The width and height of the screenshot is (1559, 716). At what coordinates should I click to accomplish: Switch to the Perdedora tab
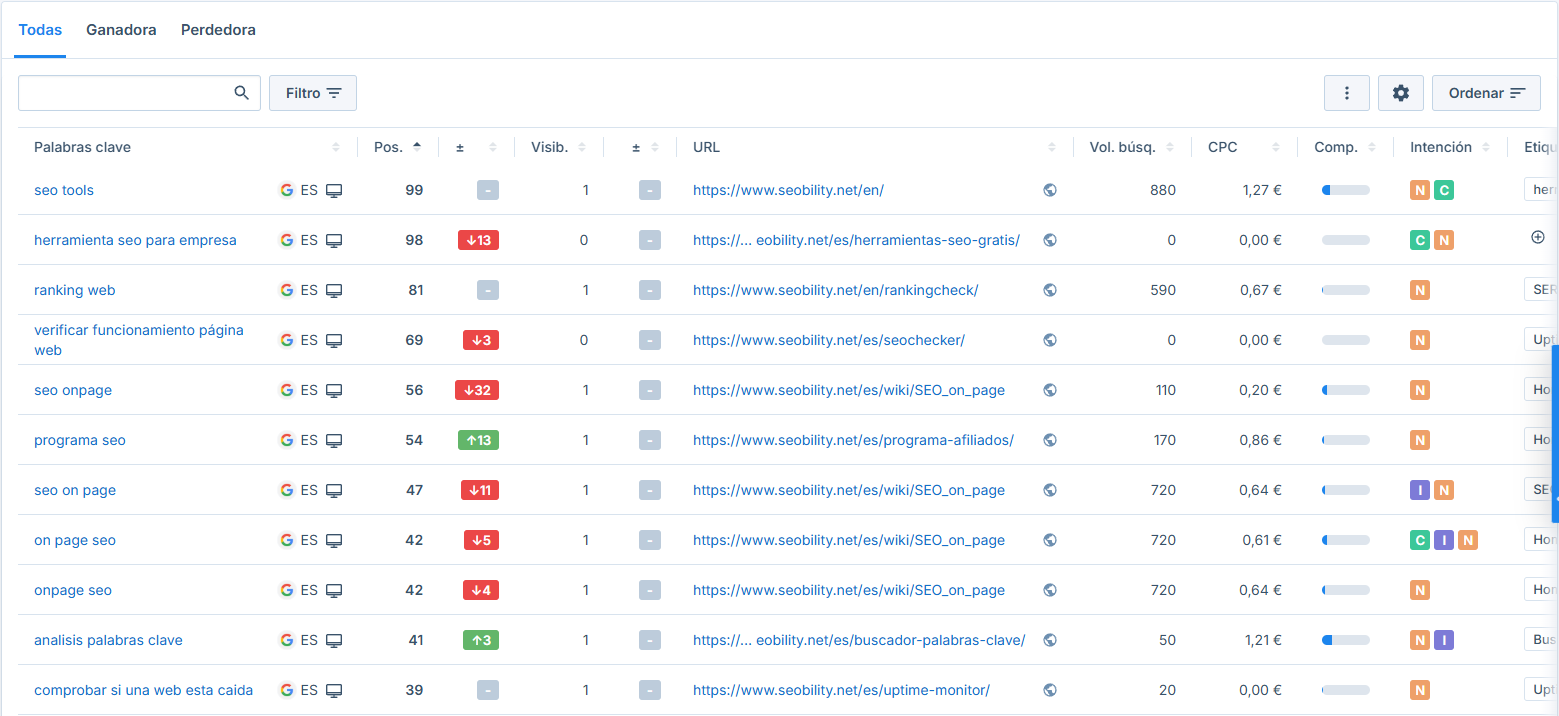218,30
